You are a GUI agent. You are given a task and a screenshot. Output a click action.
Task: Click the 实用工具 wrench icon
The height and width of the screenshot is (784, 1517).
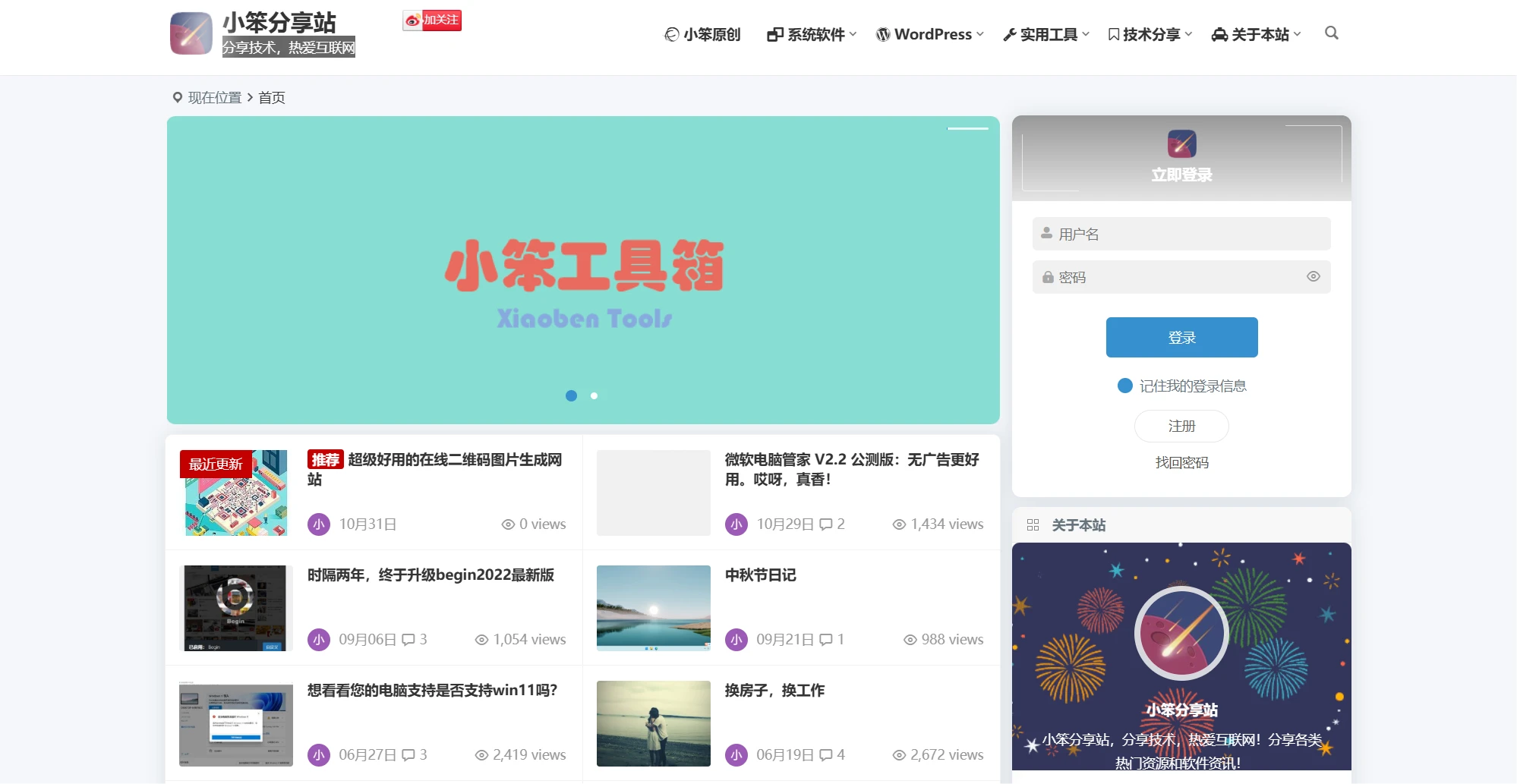coord(1009,35)
